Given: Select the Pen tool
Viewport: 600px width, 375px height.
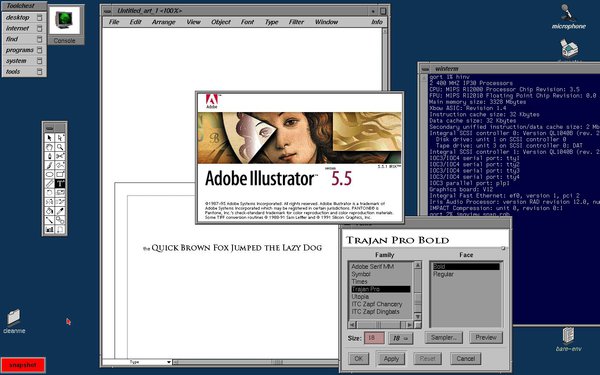Looking at the screenshot, I should [x=49, y=156].
